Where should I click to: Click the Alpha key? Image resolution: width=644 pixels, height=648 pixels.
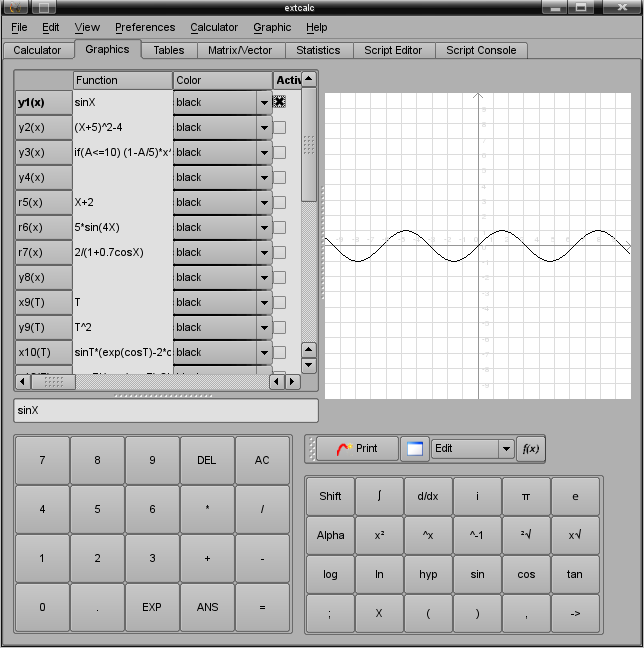[x=330, y=535]
